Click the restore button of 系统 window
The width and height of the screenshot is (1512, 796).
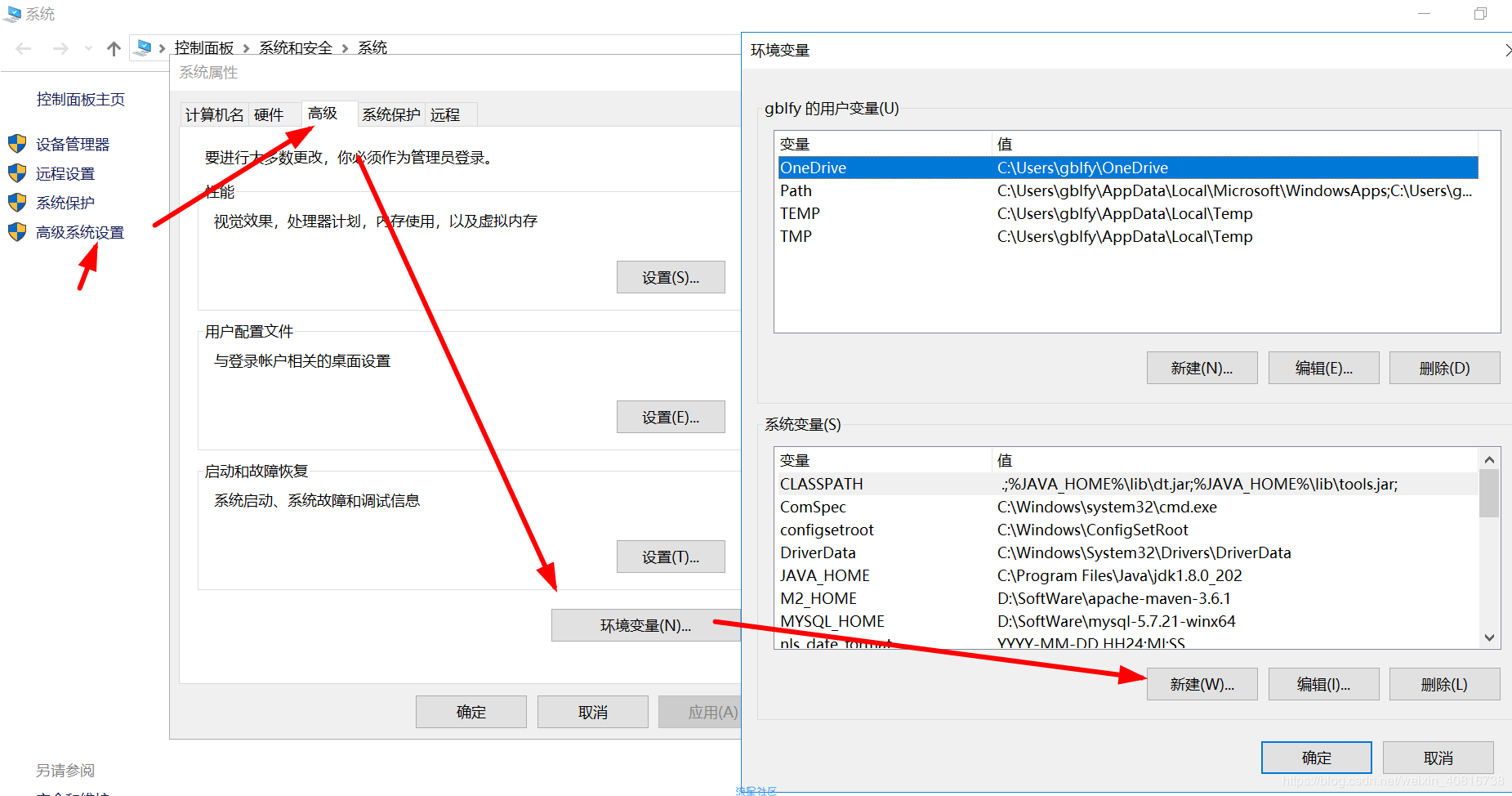coord(1480,14)
